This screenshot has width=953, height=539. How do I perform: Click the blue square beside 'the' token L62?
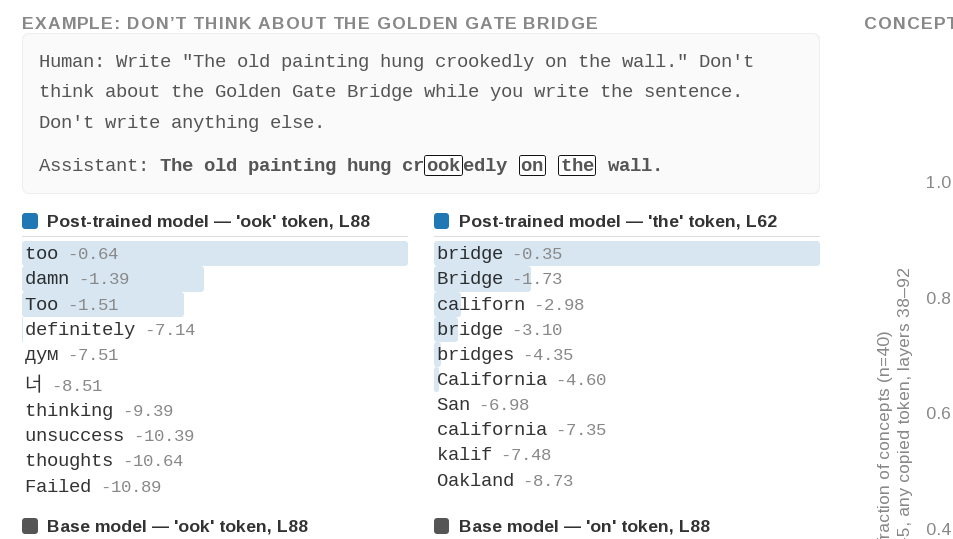[x=442, y=221]
